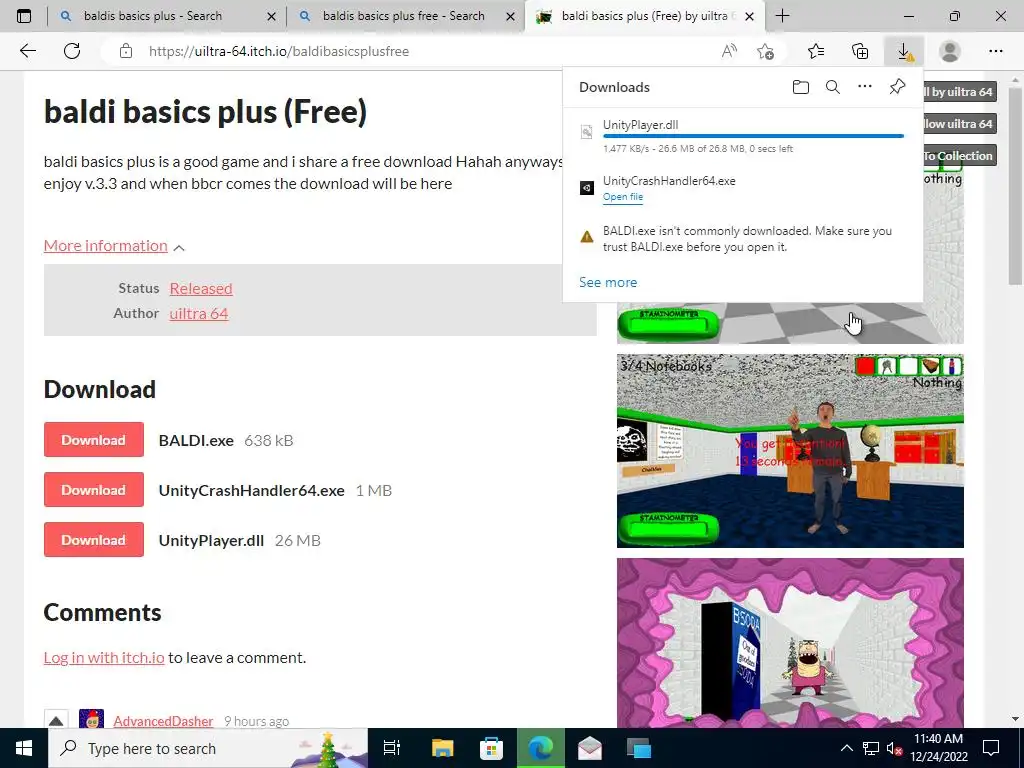1024x768 pixels.
Task: Click the tab actions menu icon
Action: (24, 16)
